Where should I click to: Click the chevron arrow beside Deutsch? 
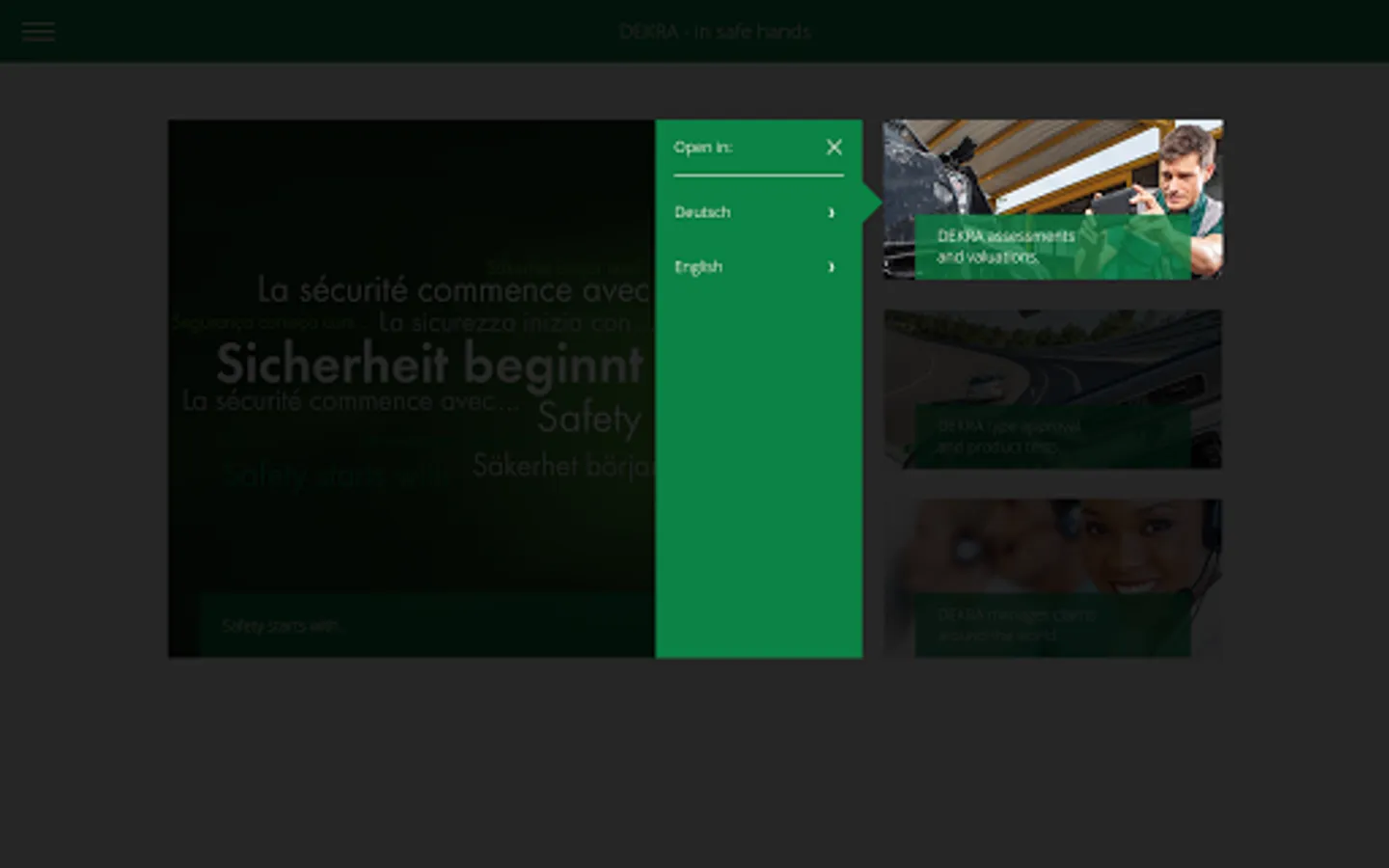click(831, 212)
